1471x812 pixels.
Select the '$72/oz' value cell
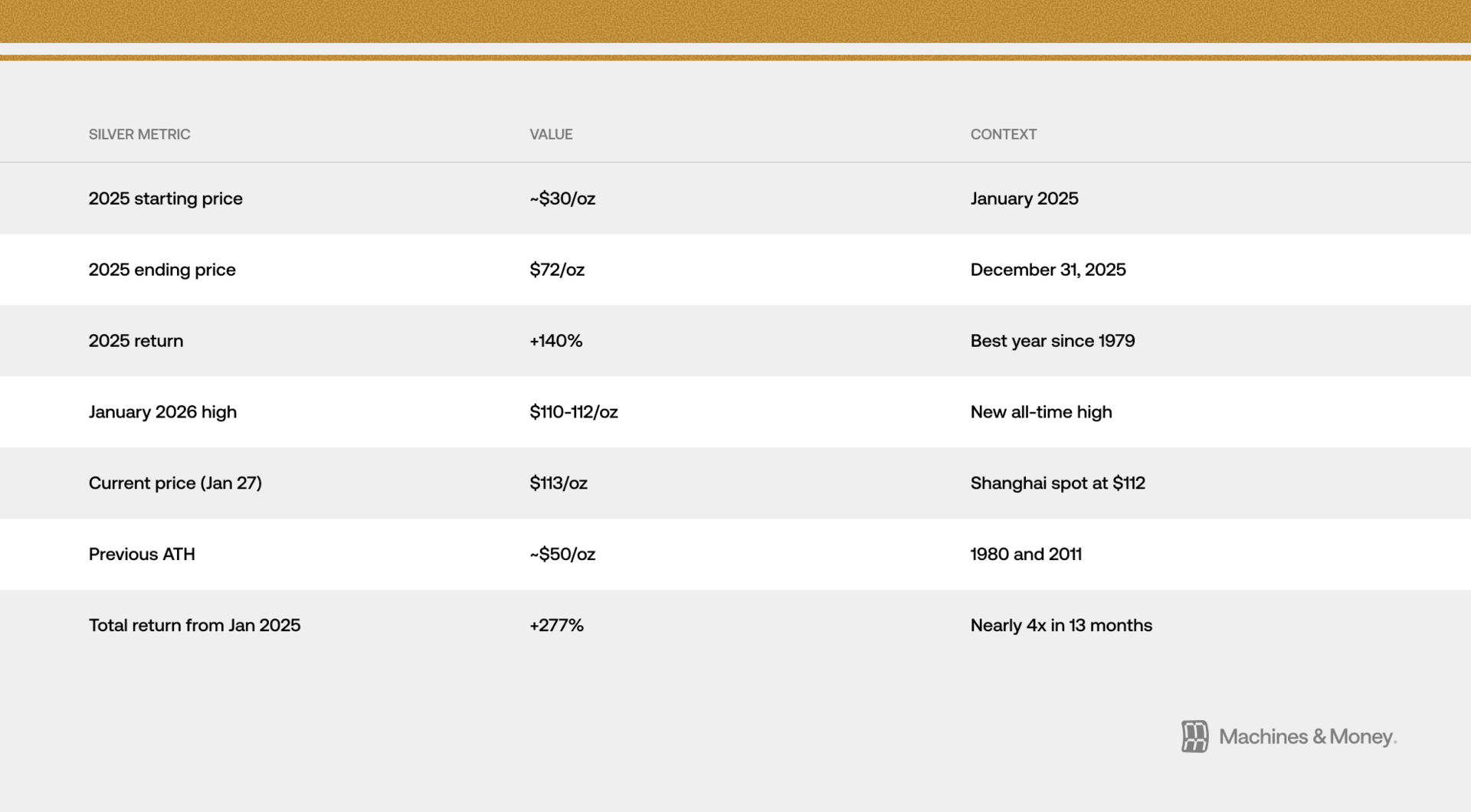click(557, 270)
